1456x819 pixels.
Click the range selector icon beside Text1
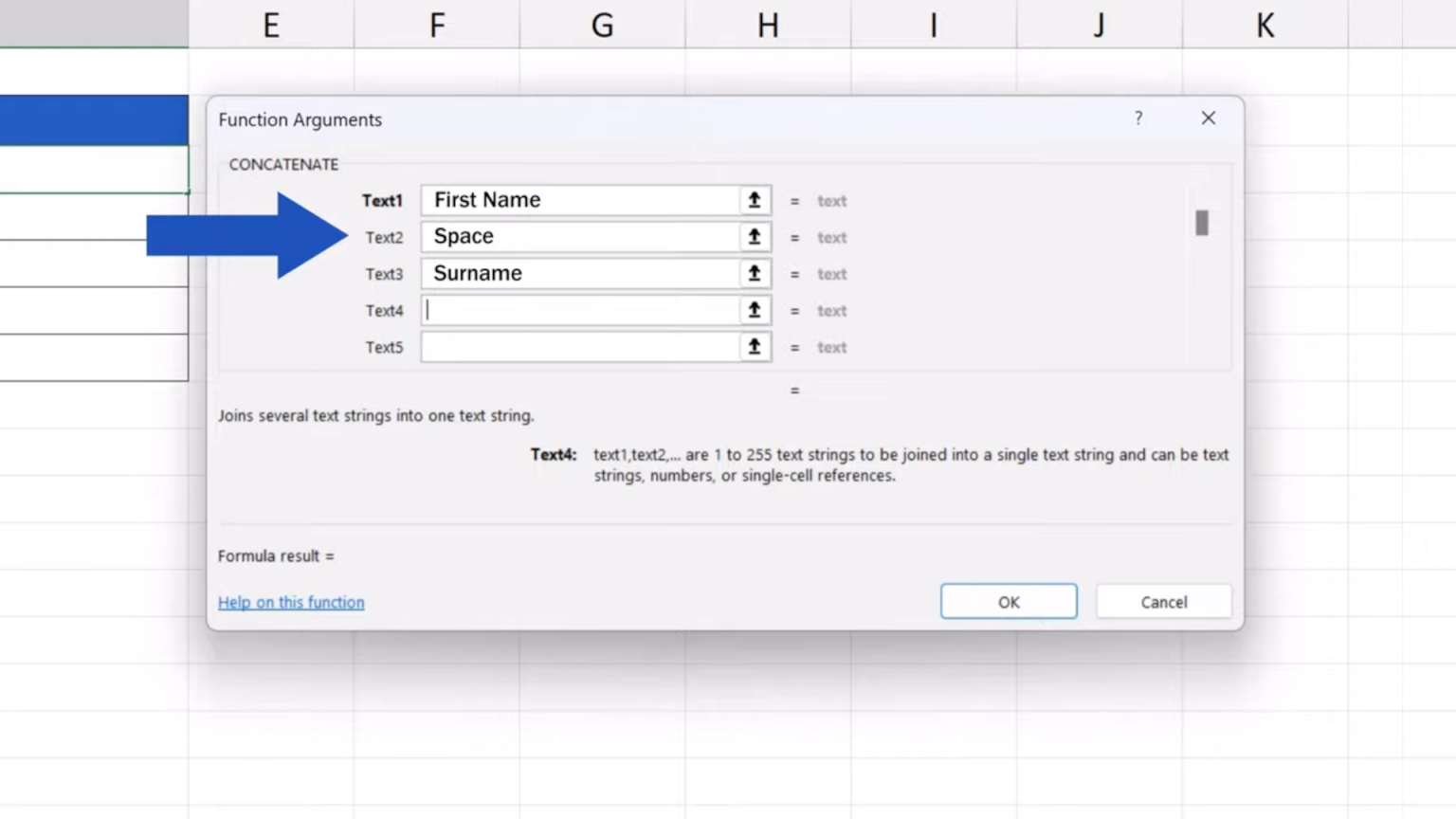(754, 200)
